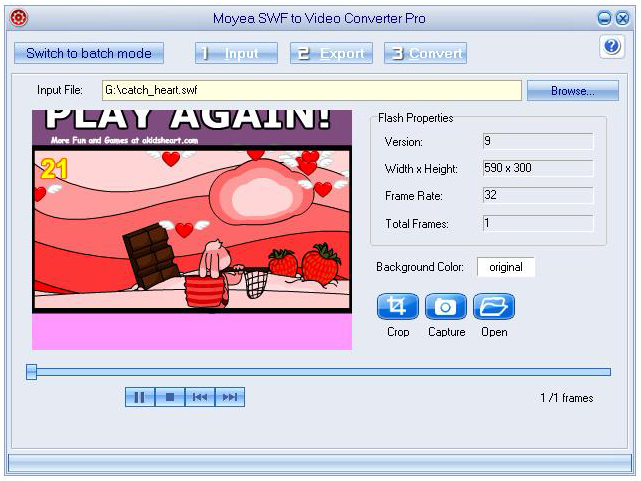Click the '1 /1 frames' counter text
Screen dimensions: 641x481
tap(567, 398)
